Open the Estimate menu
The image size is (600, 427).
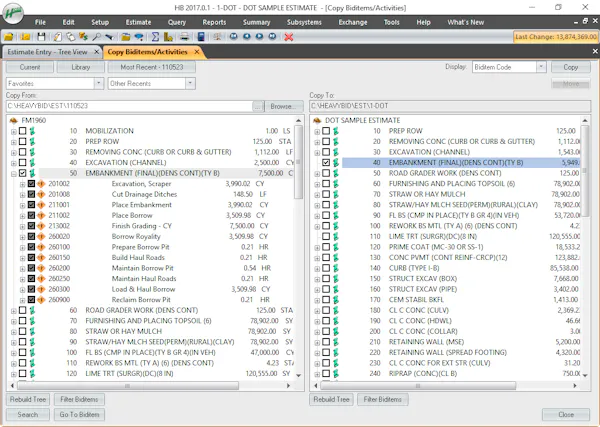click(x=138, y=22)
